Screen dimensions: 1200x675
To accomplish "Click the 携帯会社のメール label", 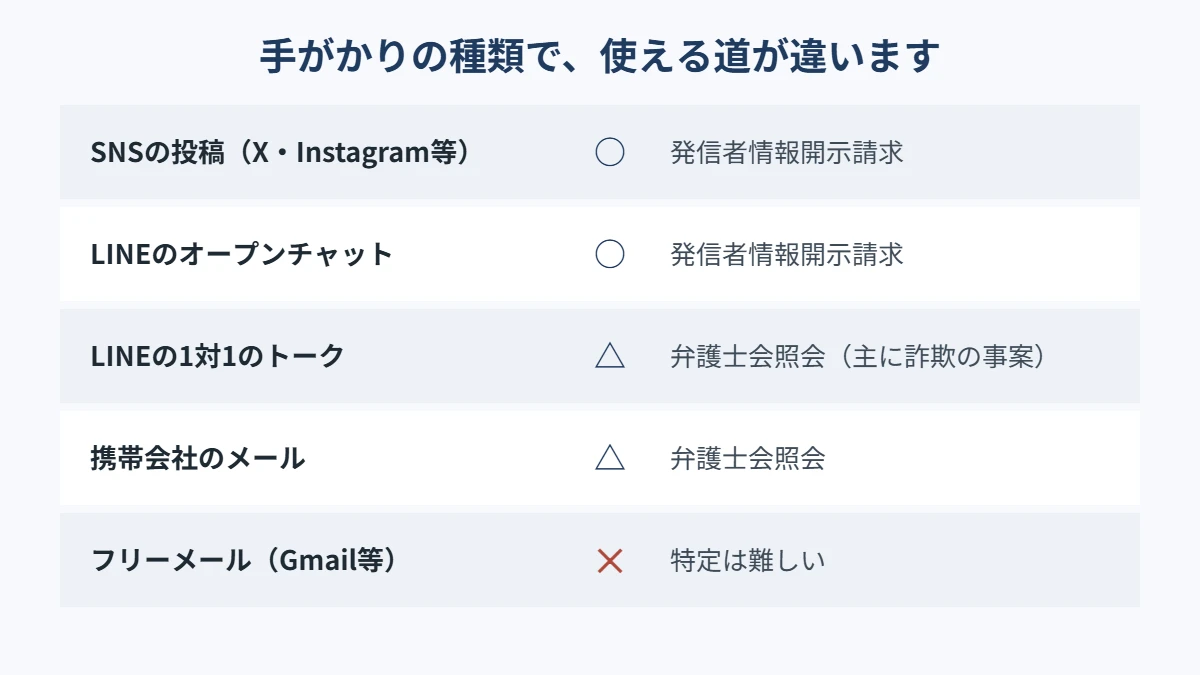I will click(x=198, y=458).
